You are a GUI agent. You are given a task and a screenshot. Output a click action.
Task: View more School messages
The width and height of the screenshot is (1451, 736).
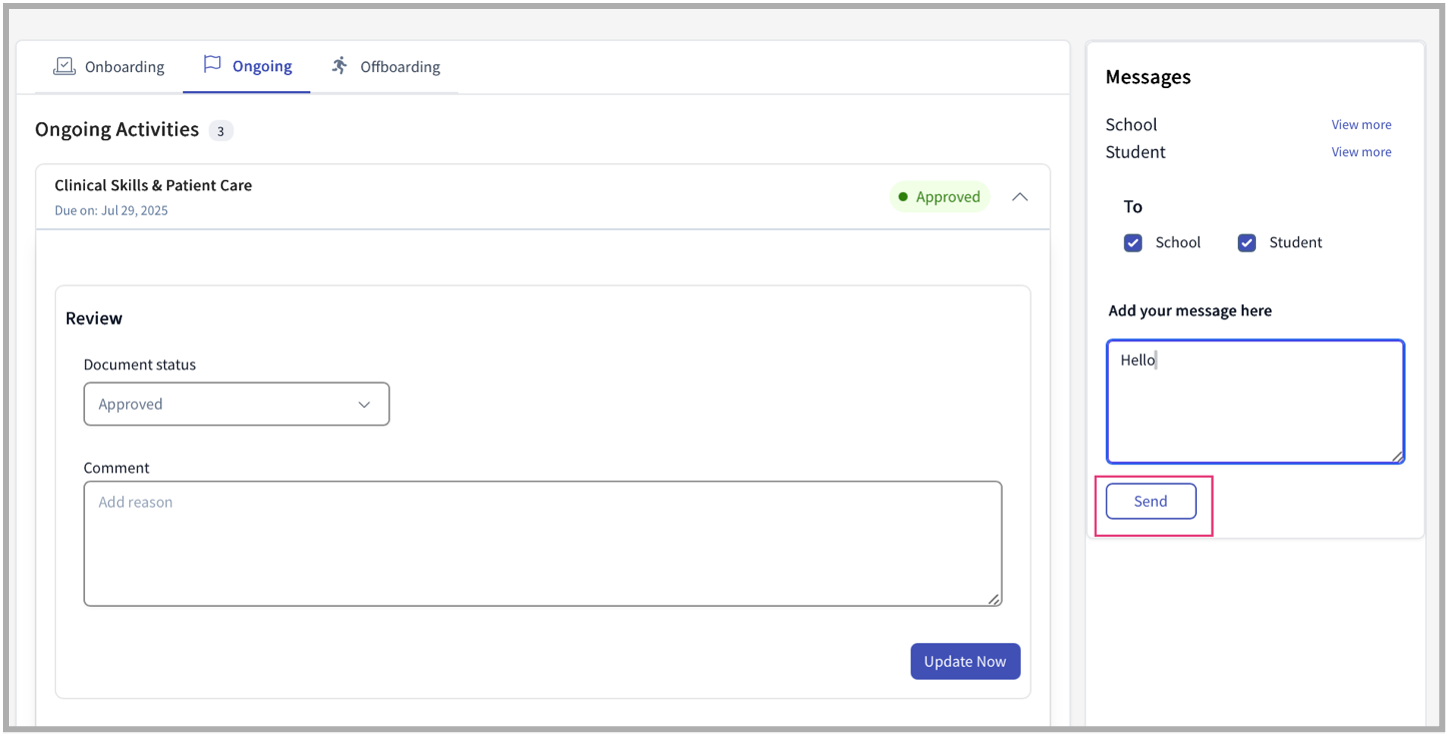coord(1361,125)
